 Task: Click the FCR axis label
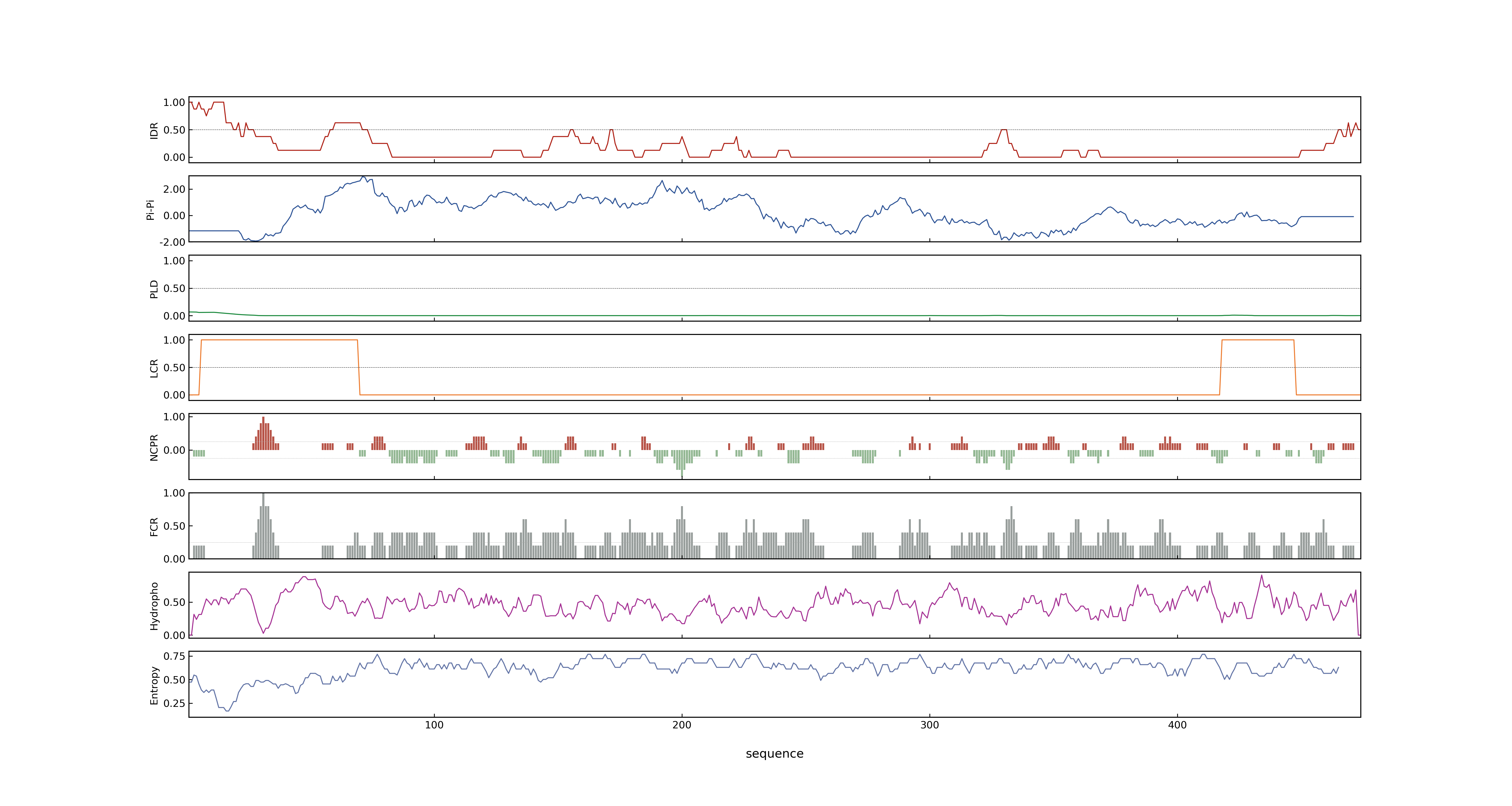point(154,526)
